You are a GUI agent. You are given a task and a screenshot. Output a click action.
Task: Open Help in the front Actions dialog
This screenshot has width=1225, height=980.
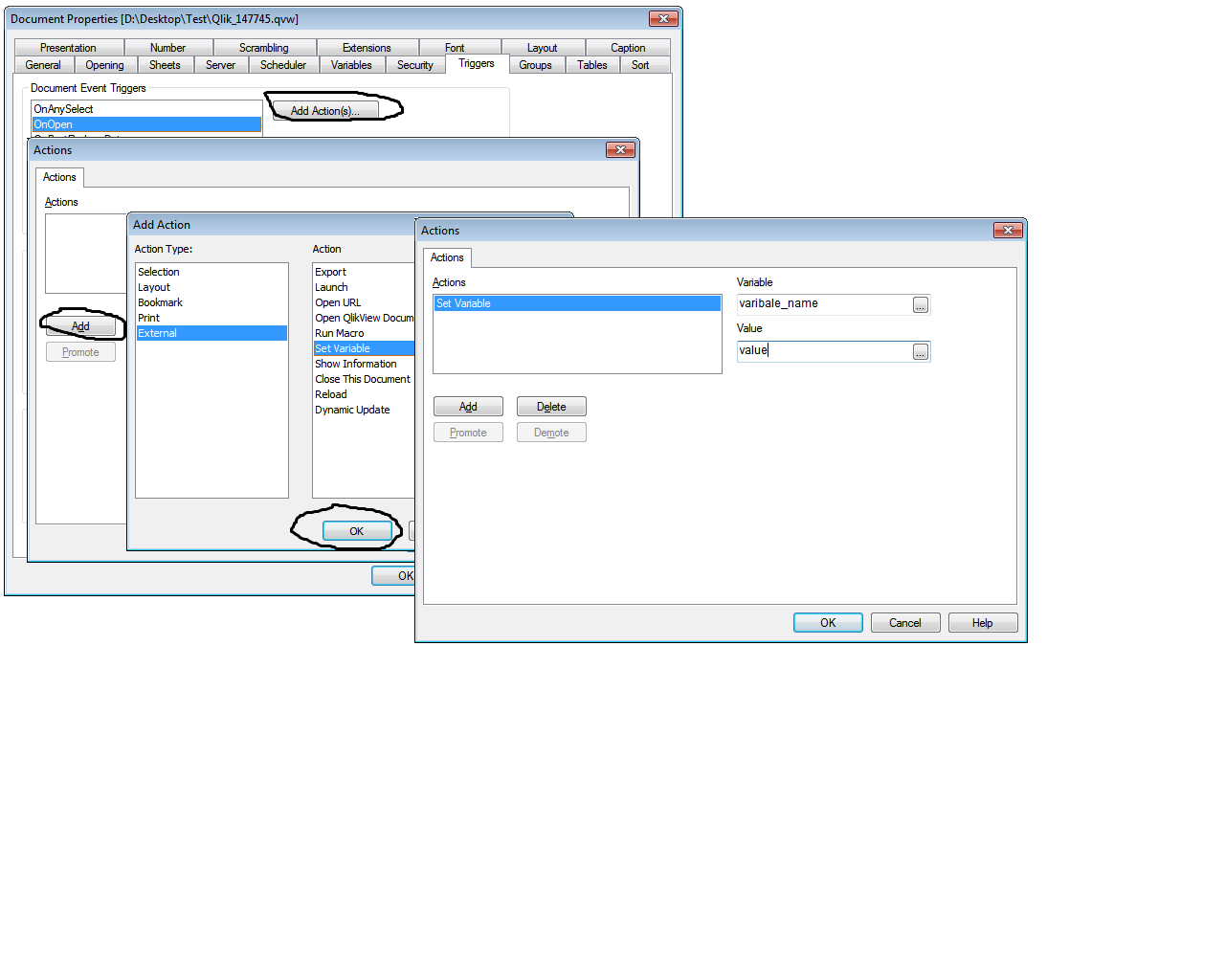tap(983, 623)
